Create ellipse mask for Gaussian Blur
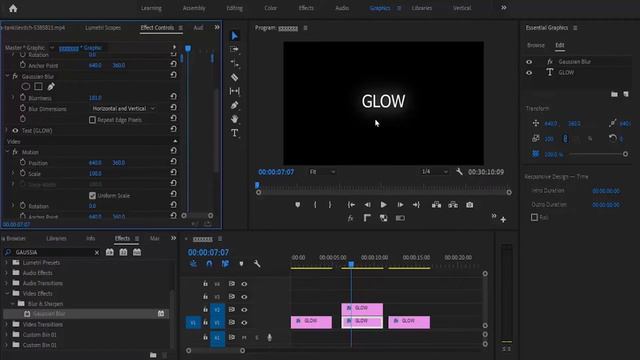 click(x=26, y=87)
